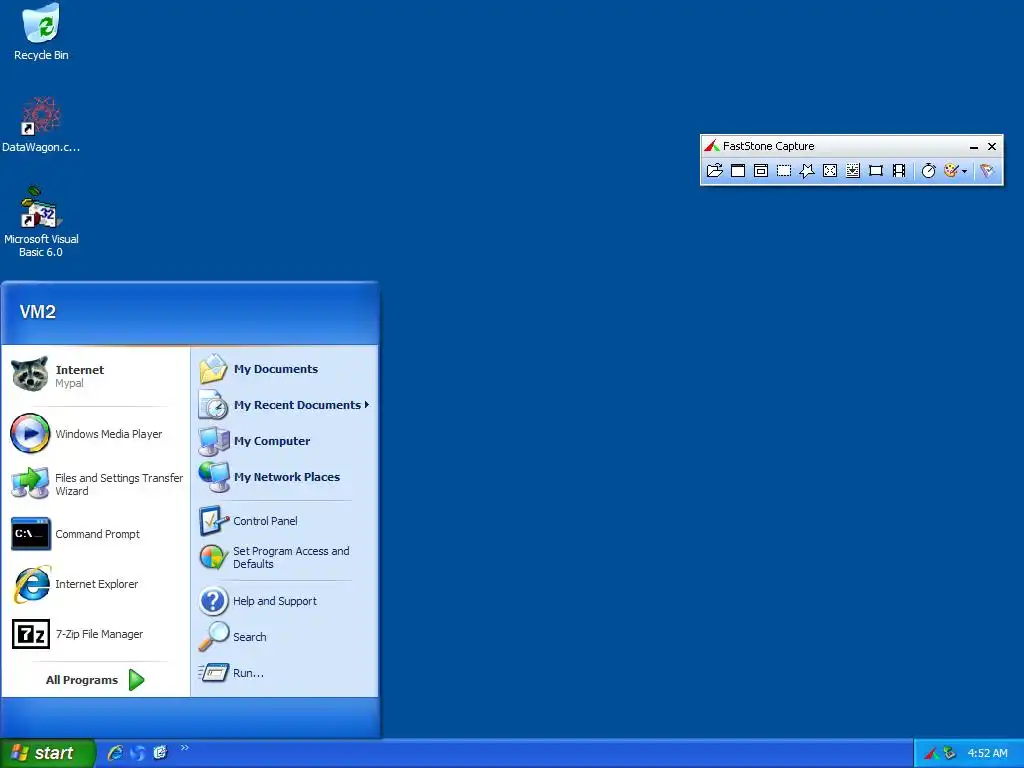Open Internet Explorer from Start menu
This screenshot has height=768, width=1024.
point(97,584)
